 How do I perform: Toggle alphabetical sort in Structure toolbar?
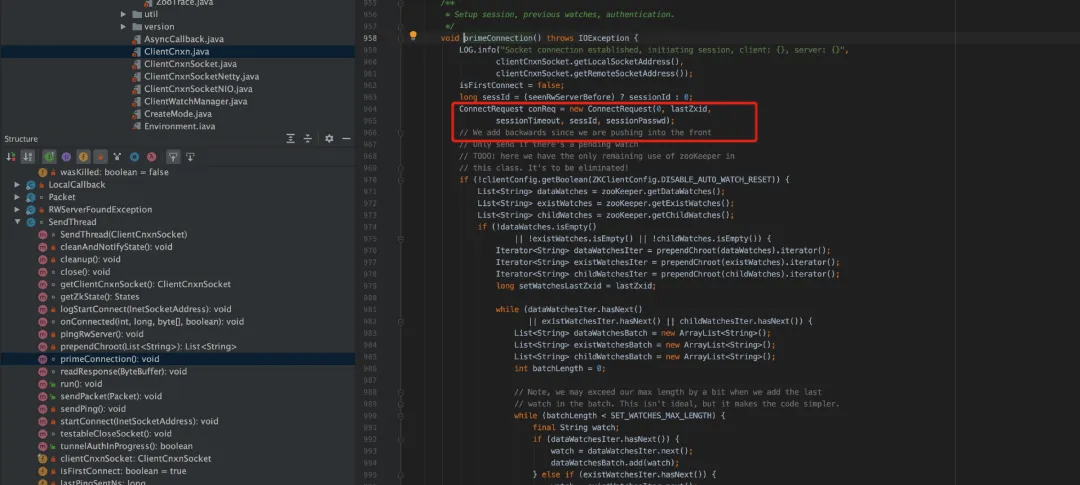(x=28, y=157)
